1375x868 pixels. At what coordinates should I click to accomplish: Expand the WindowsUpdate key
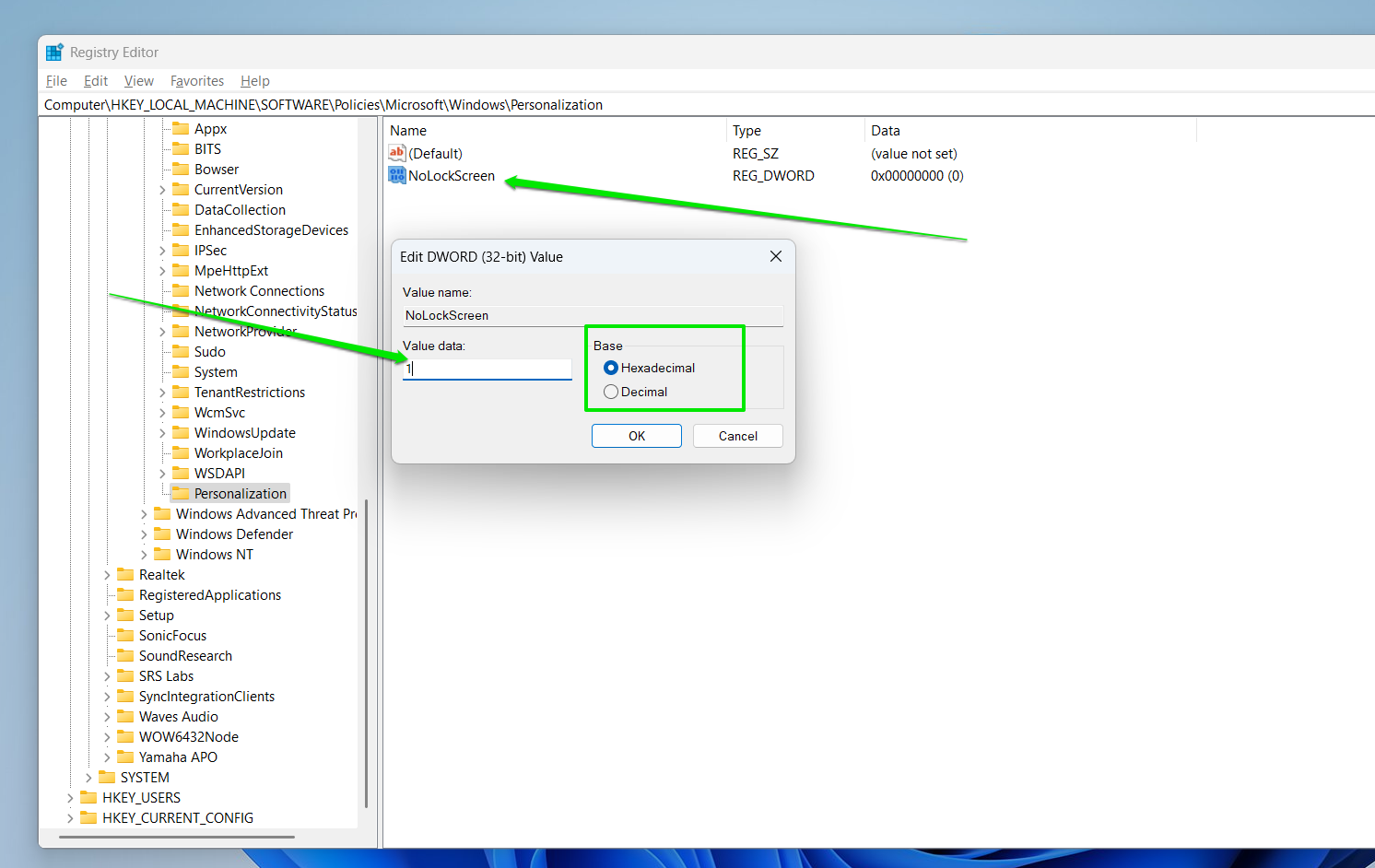162,433
